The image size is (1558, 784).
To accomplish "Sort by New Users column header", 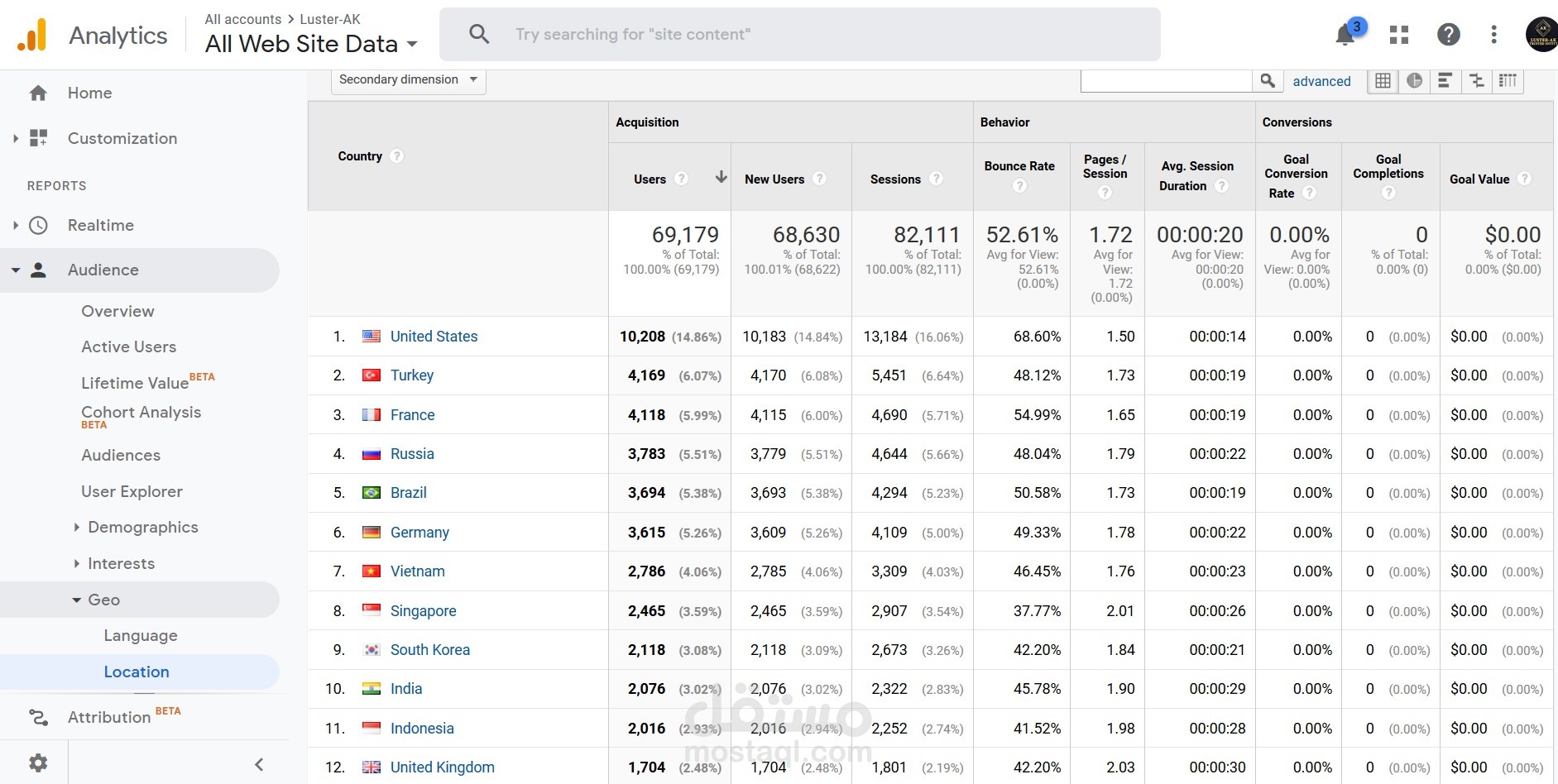I will point(774,179).
